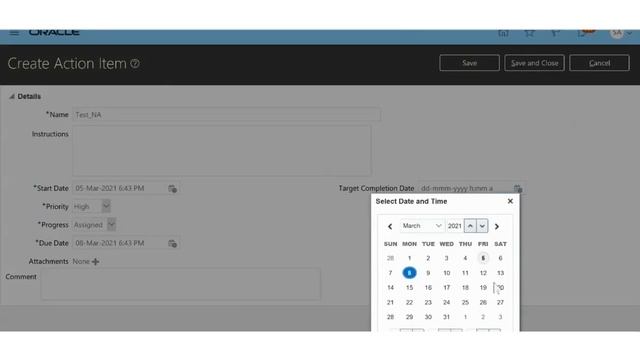Close the Select Date and Time popup

pos(510,201)
